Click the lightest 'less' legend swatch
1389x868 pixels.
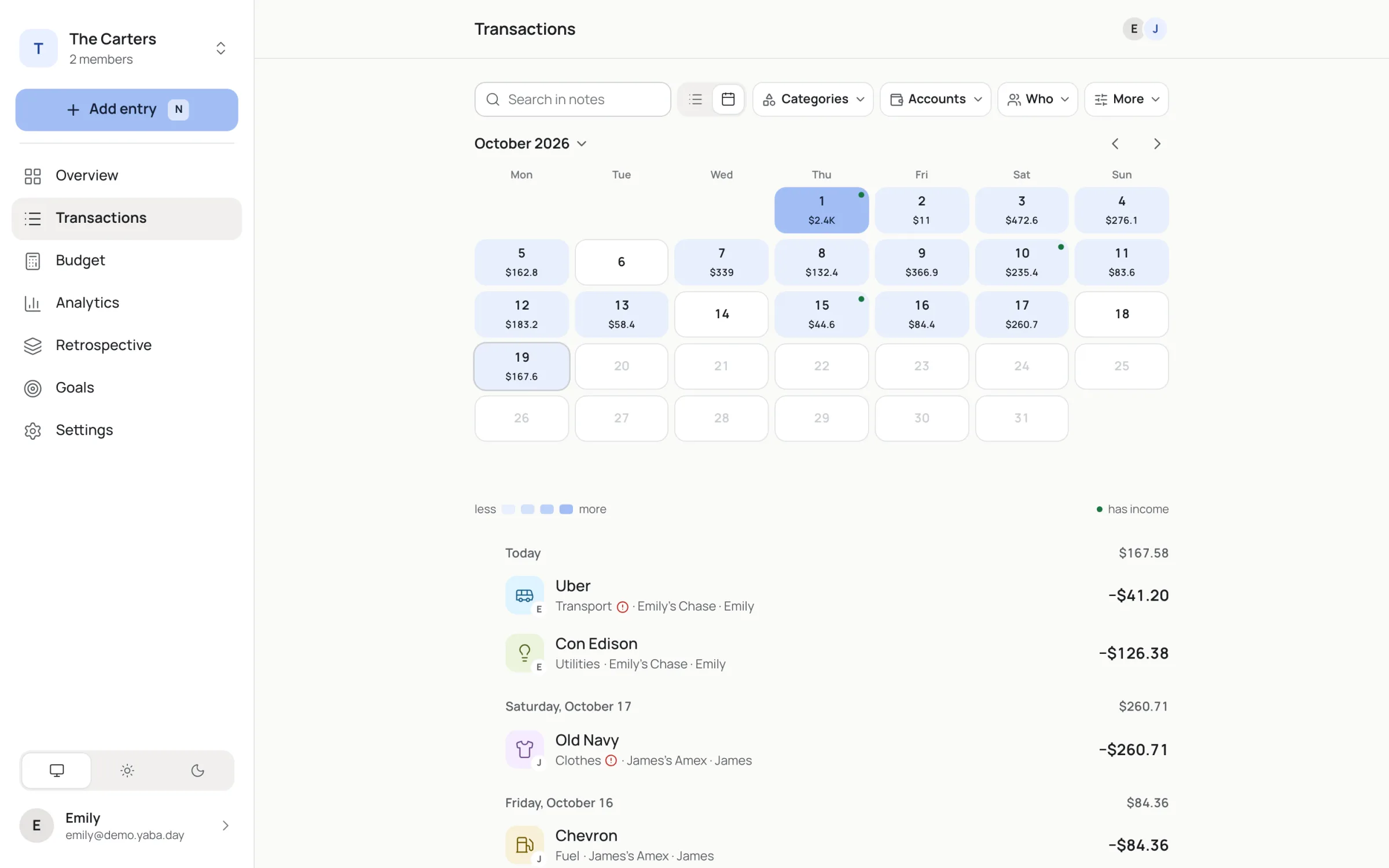coord(508,509)
